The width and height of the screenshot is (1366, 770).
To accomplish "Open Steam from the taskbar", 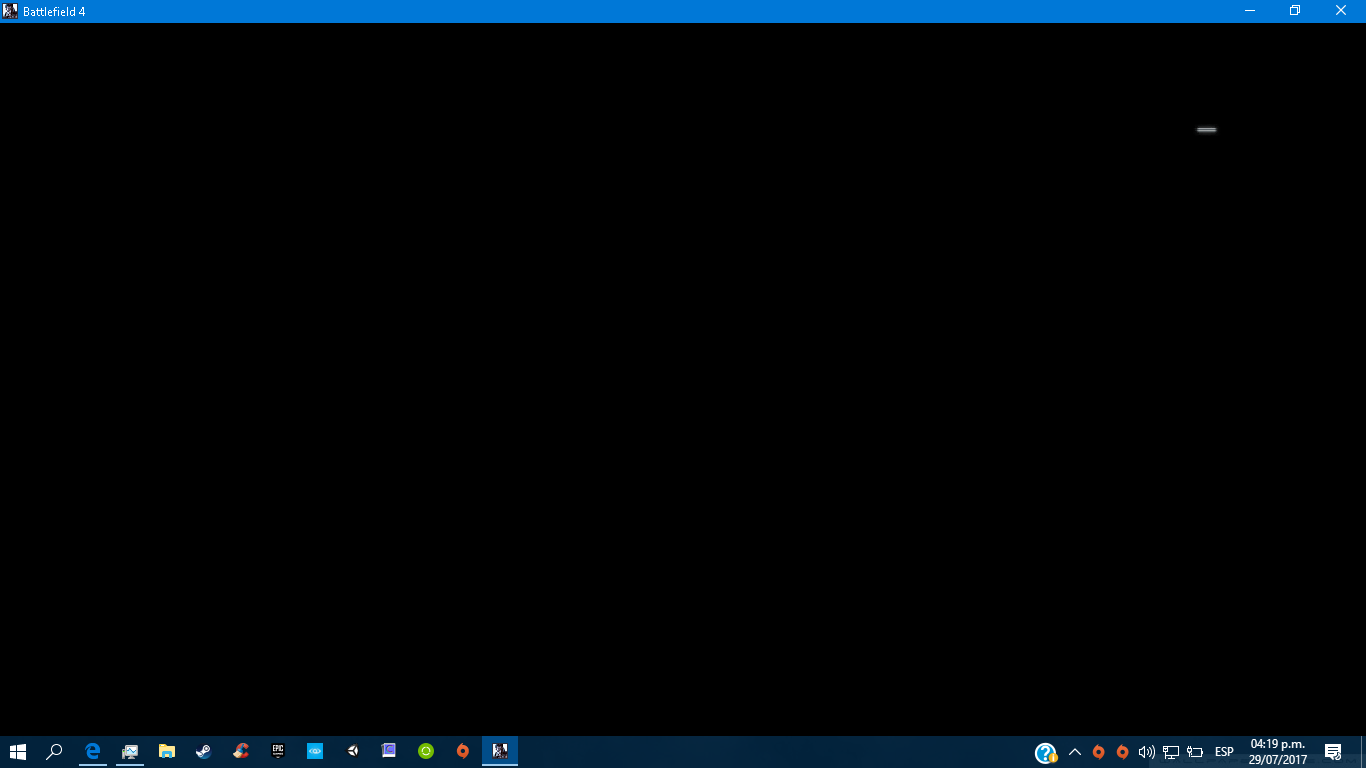I will [204, 752].
